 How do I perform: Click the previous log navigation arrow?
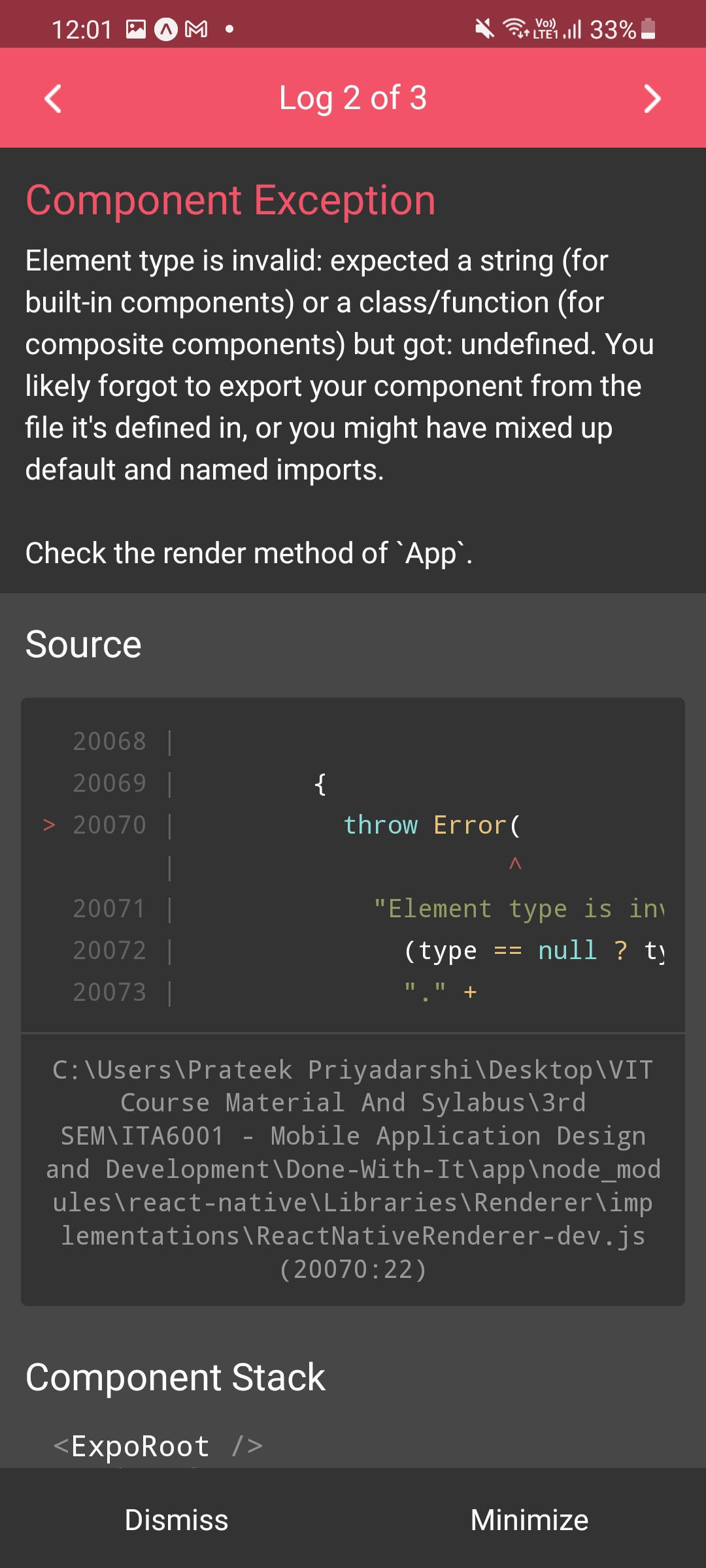click(54, 98)
